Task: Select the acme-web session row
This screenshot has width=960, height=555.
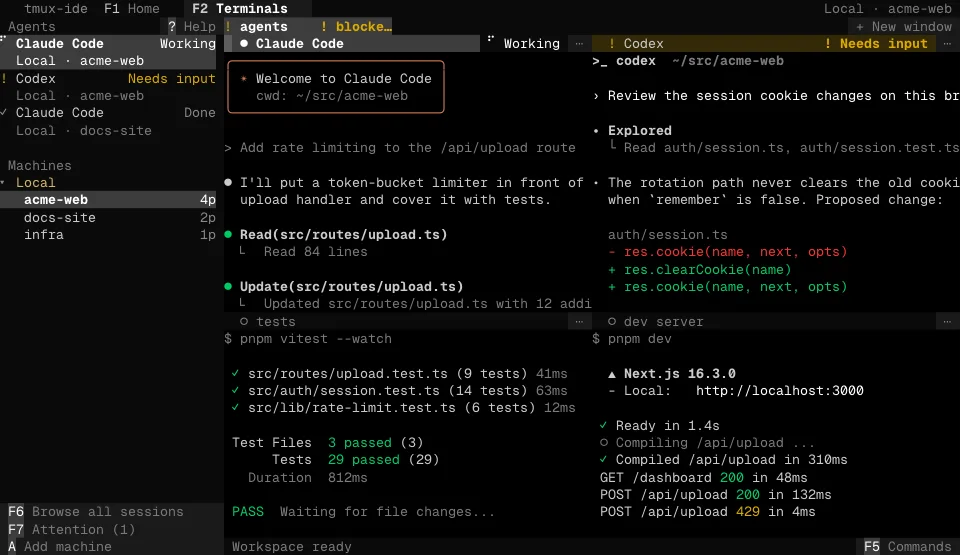Action: pyautogui.click(x=108, y=200)
